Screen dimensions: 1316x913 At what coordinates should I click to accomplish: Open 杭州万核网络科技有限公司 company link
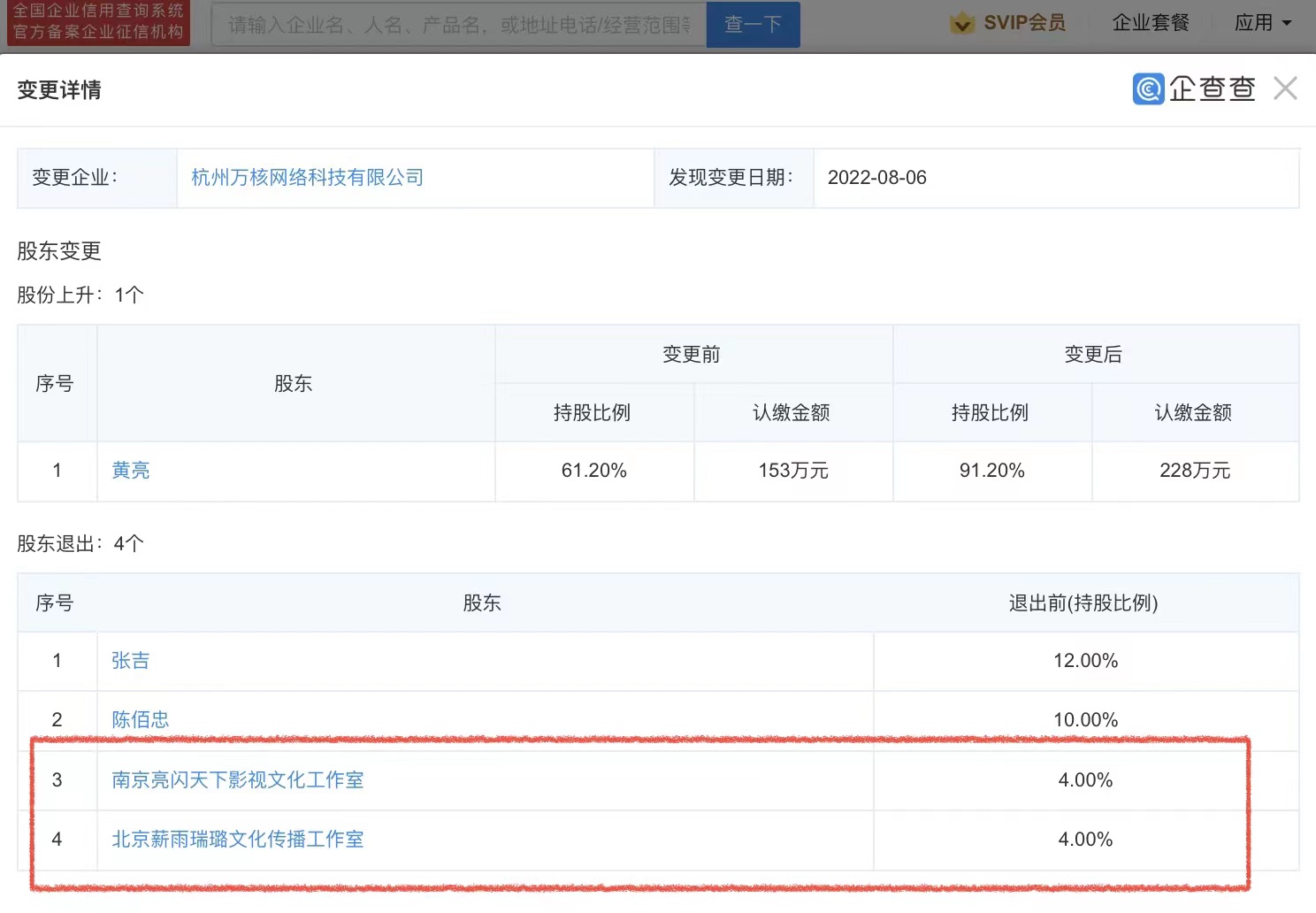[x=307, y=178]
